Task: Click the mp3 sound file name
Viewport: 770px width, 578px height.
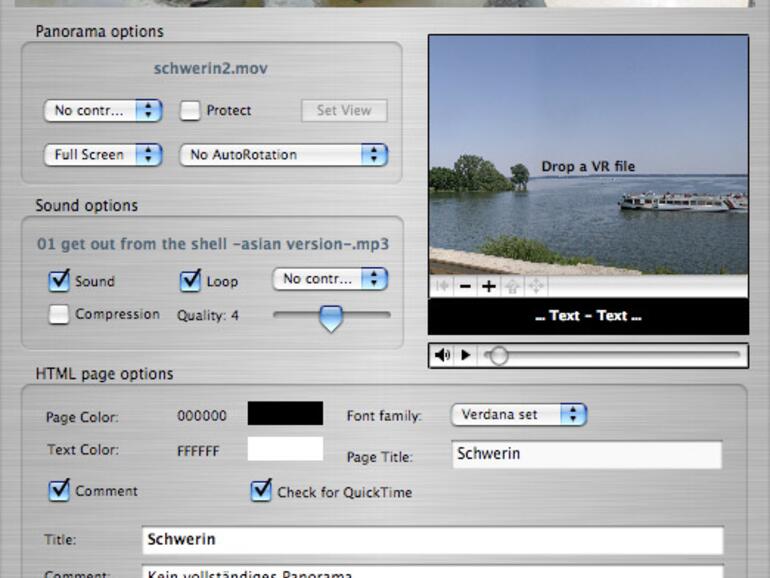Action: [213, 244]
